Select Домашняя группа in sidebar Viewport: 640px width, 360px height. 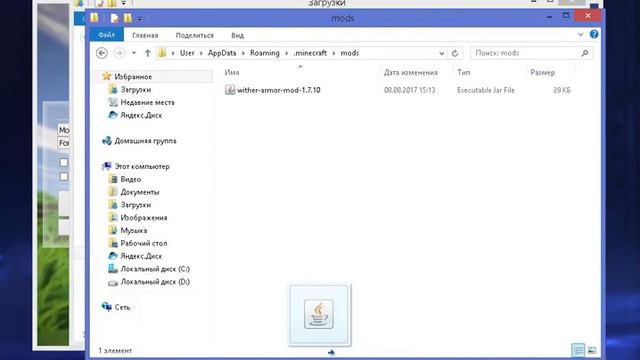coord(145,141)
